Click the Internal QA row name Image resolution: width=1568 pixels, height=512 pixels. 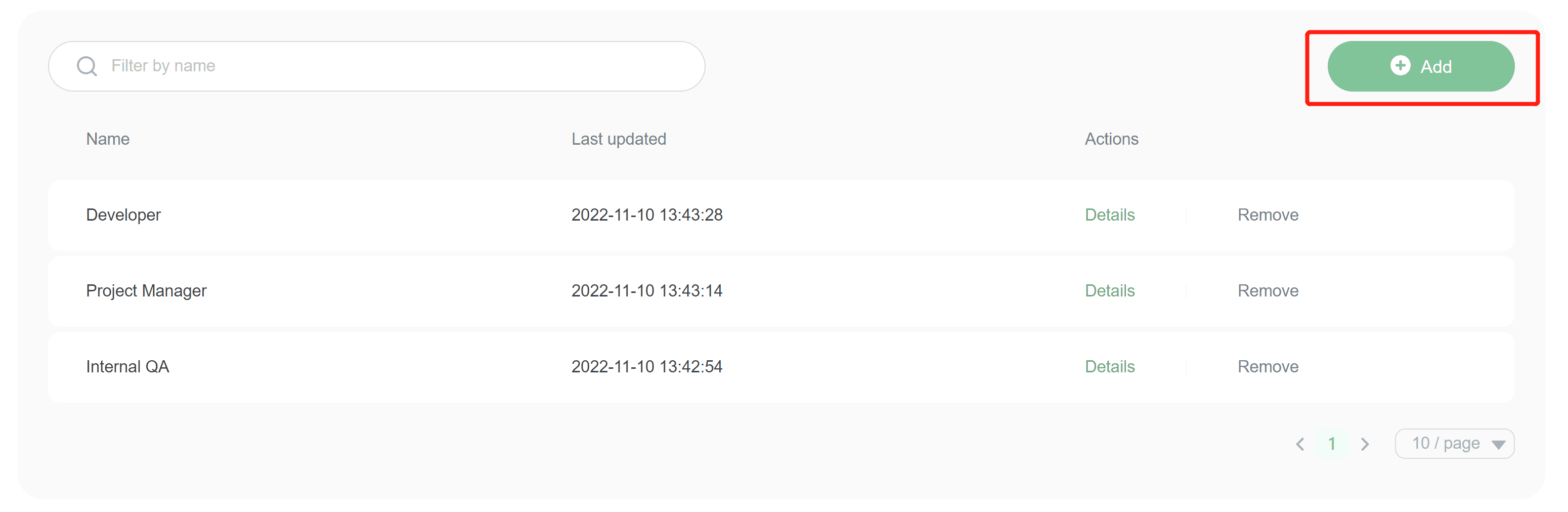click(x=128, y=366)
